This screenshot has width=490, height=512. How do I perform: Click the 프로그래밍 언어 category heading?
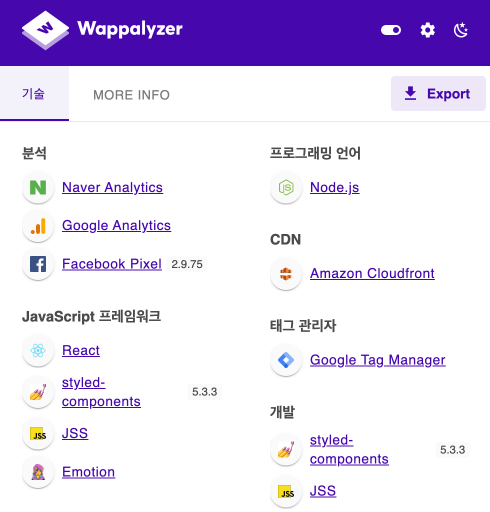pyautogui.click(x=315, y=153)
